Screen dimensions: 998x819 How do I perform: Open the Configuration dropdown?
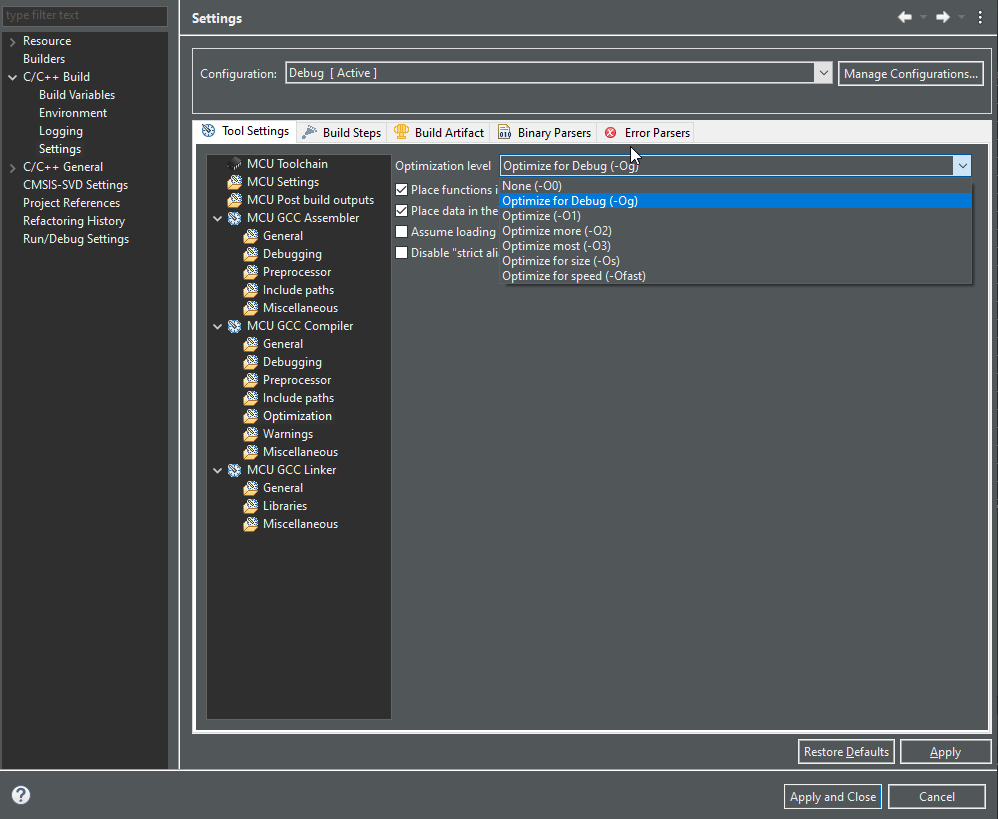823,73
